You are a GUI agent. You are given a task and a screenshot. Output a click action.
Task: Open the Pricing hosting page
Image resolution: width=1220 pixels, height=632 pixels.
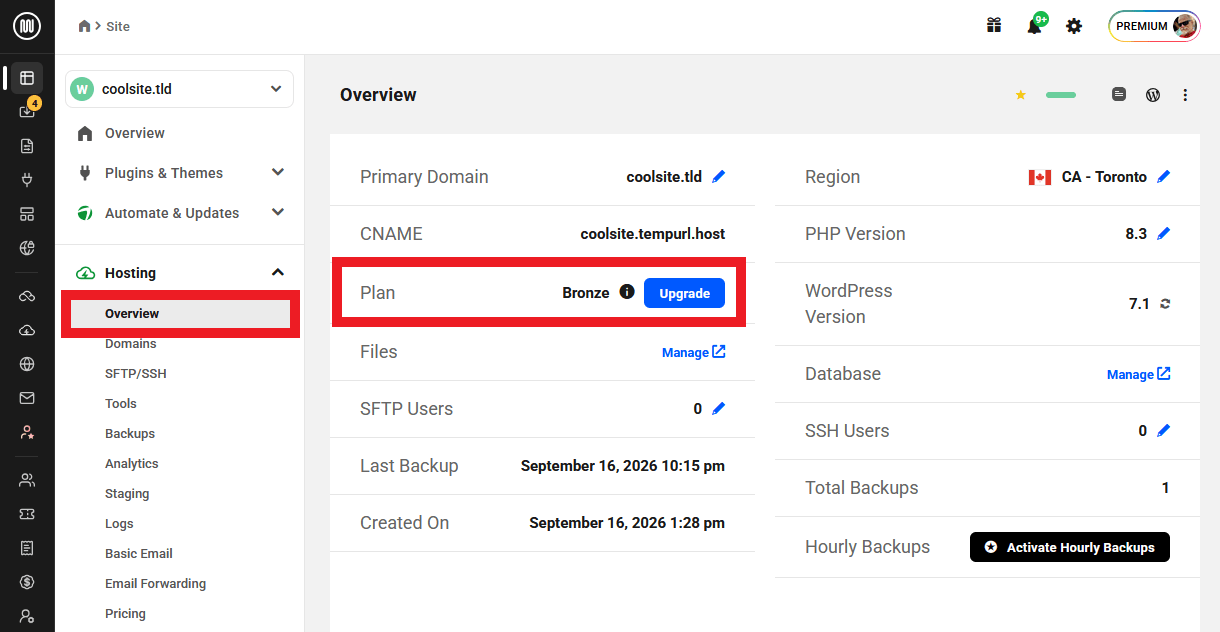[x=125, y=614]
